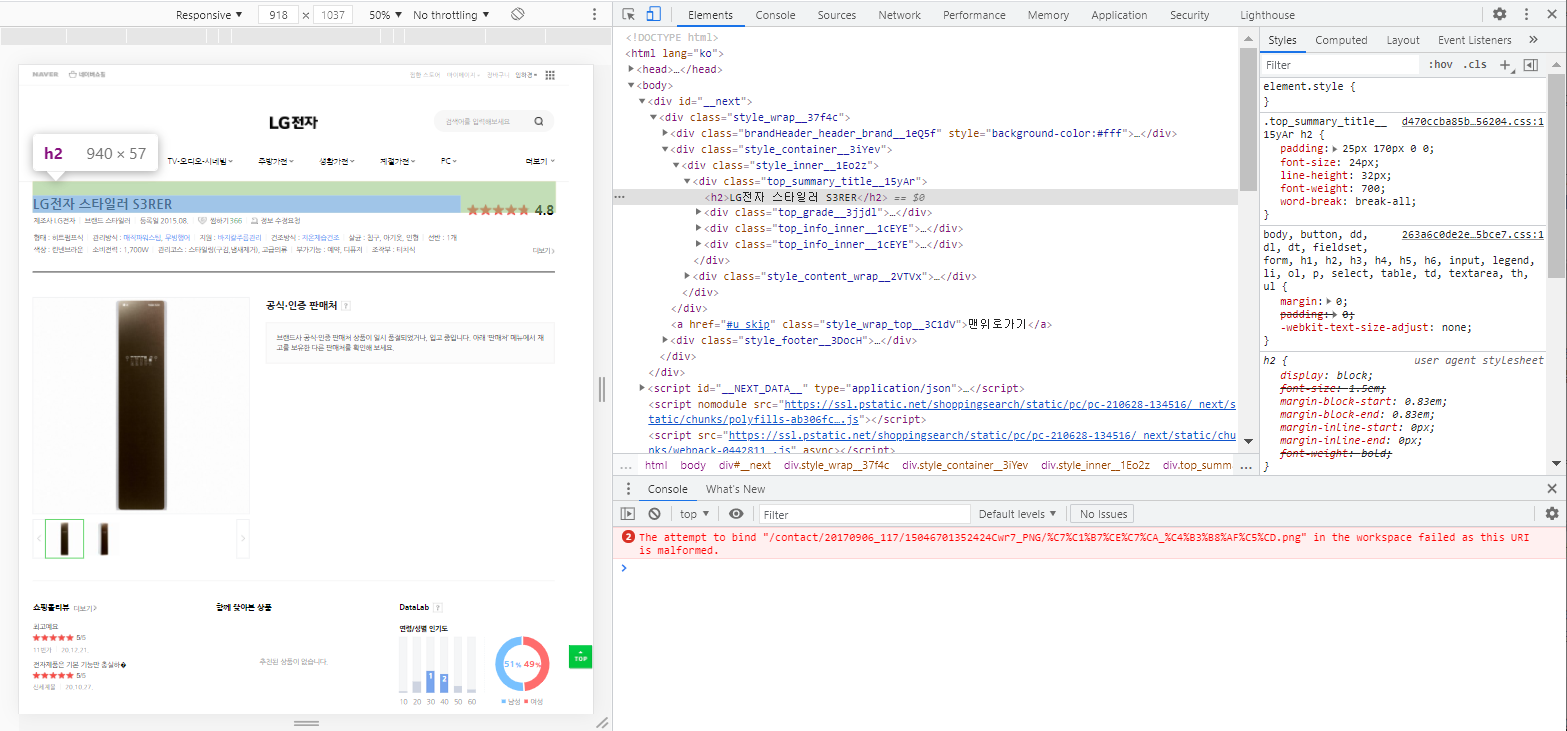Open the What's New drawer tab
Screen dimensions: 1567x731
pyautogui.click(x=735, y=489)
